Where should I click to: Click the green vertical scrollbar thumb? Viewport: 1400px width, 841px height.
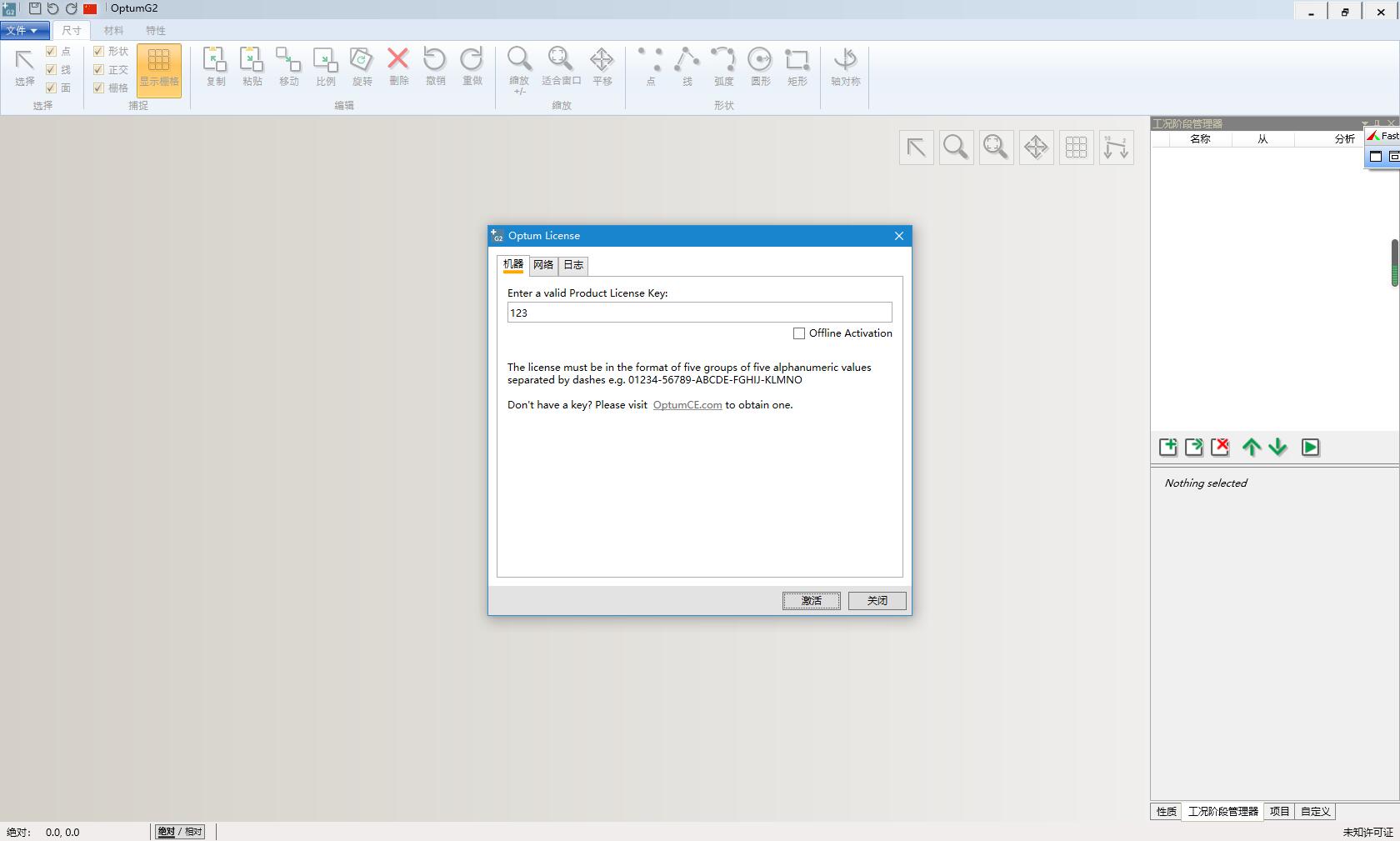[1394, 263]
